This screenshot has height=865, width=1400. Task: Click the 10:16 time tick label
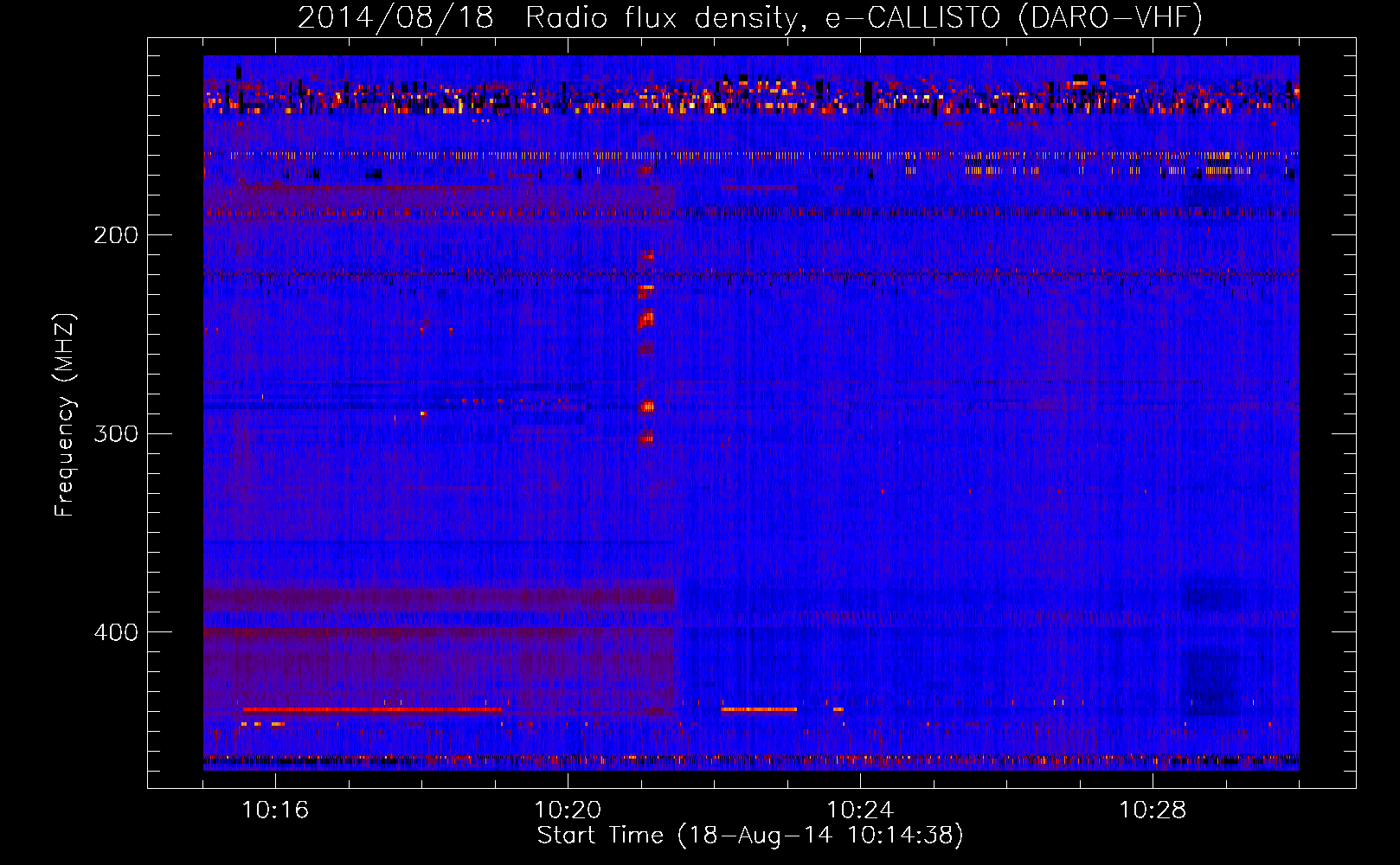coord(275,811)
